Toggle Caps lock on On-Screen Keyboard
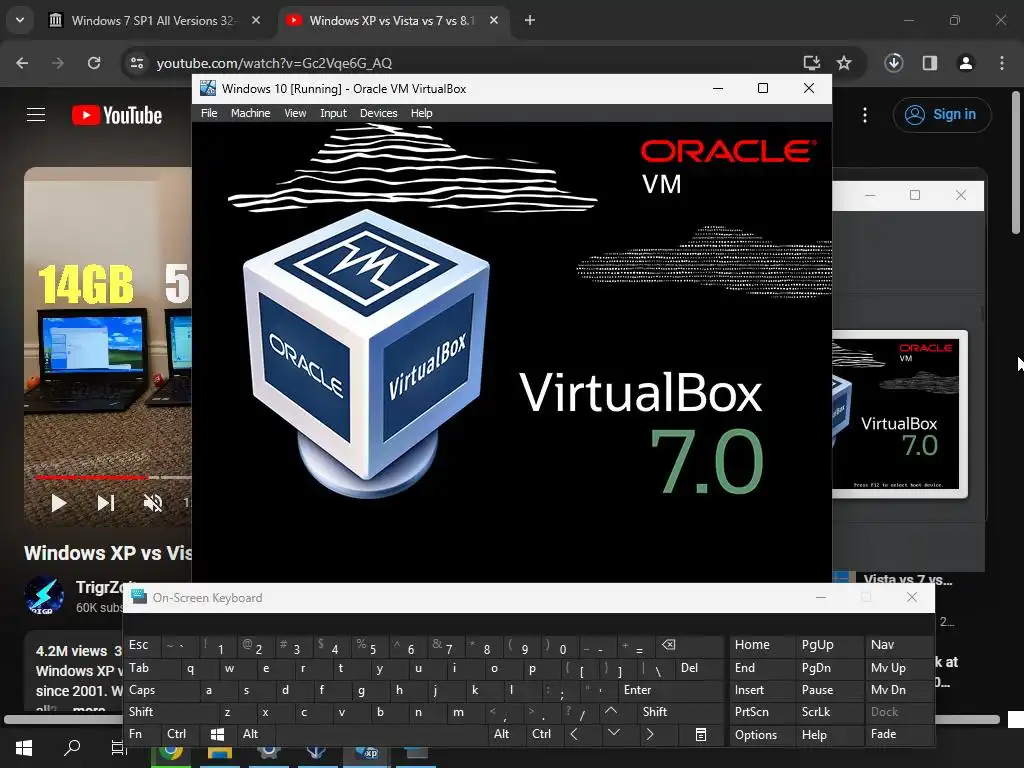 (161, 690)
